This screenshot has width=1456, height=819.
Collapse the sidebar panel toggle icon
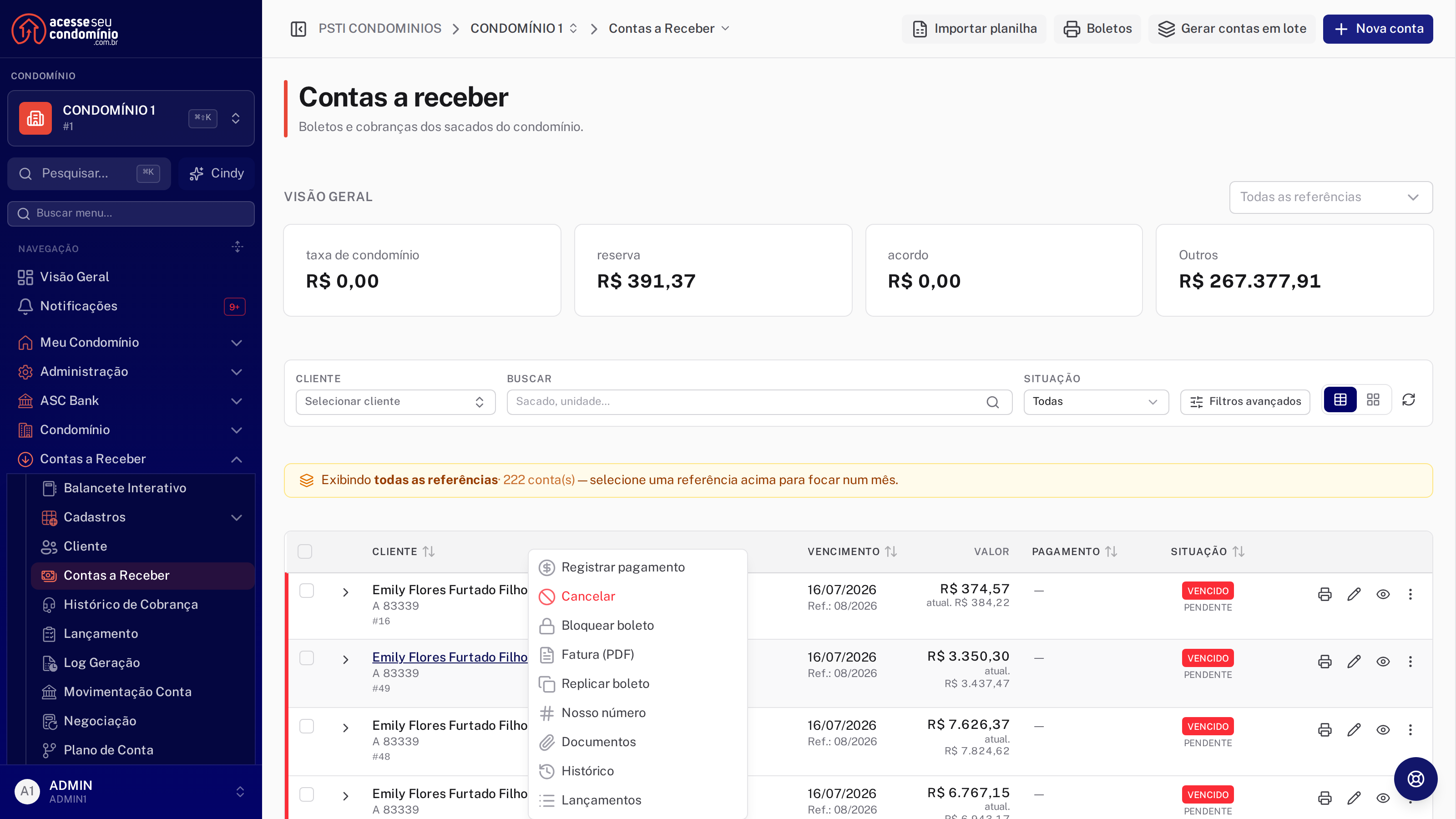[x=298, y=29]
